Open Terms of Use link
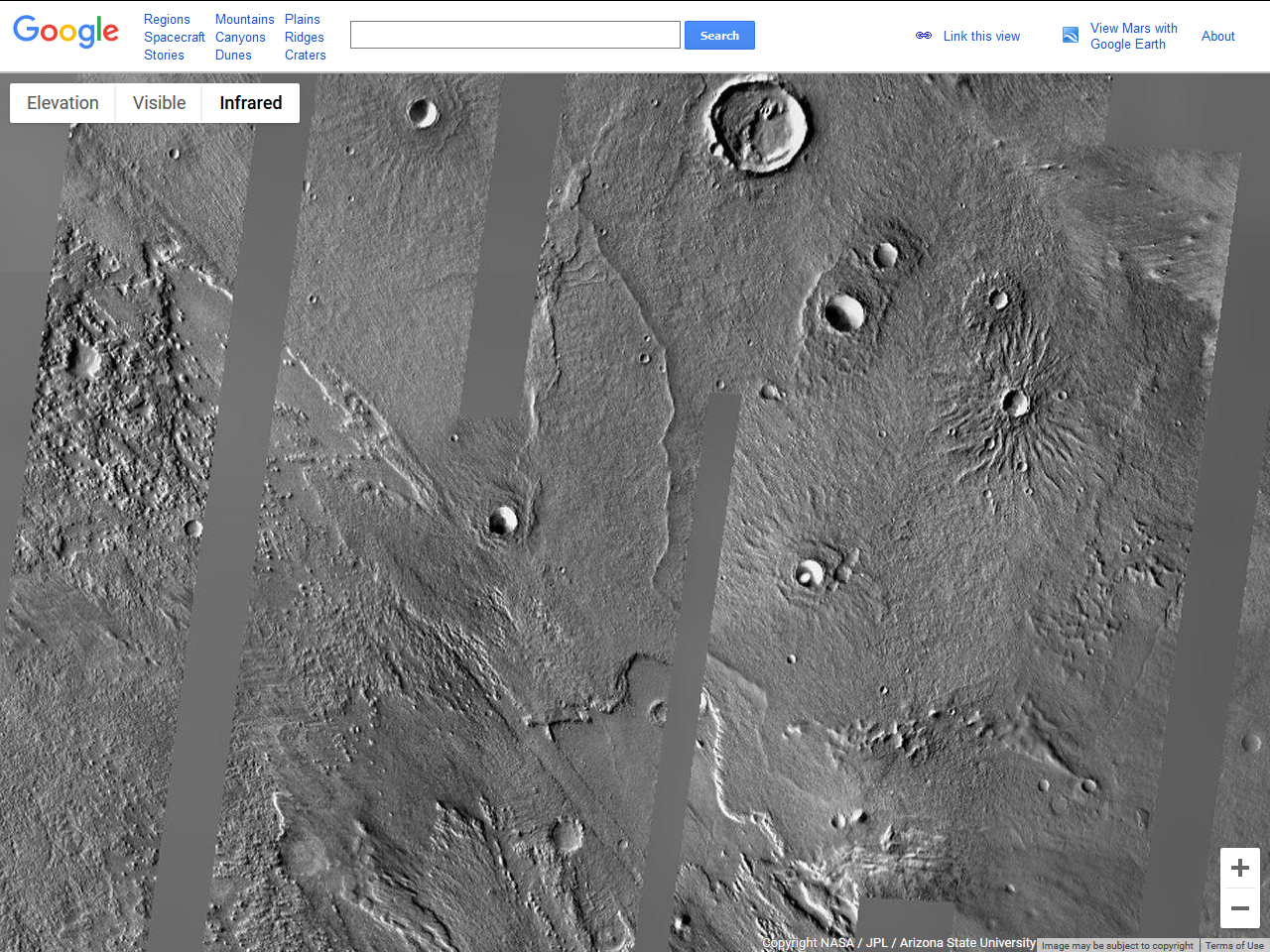1270x952 pixels. (x=1234, y=946)
